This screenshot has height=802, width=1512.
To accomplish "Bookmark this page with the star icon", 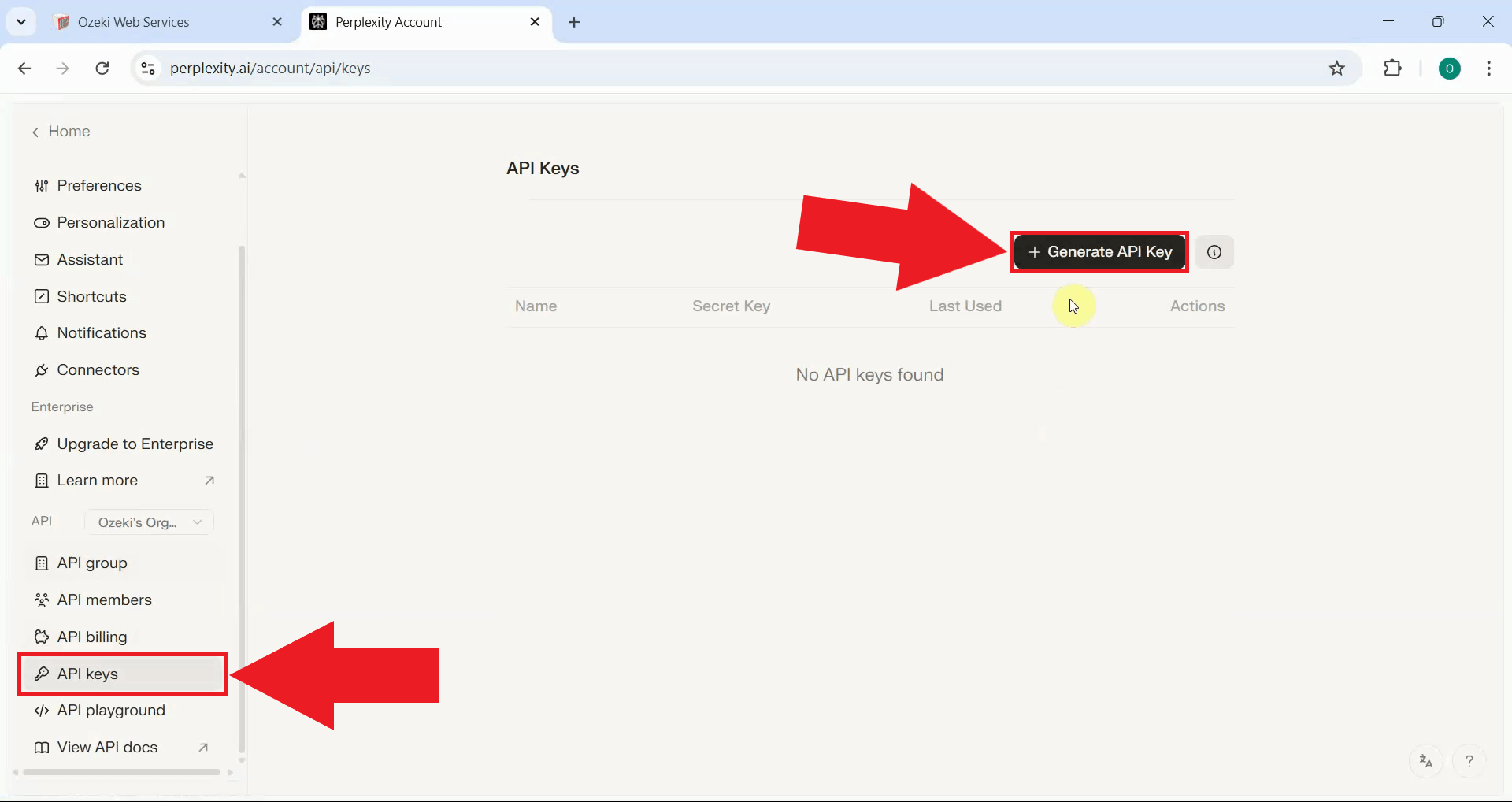I will [1337, 68].
